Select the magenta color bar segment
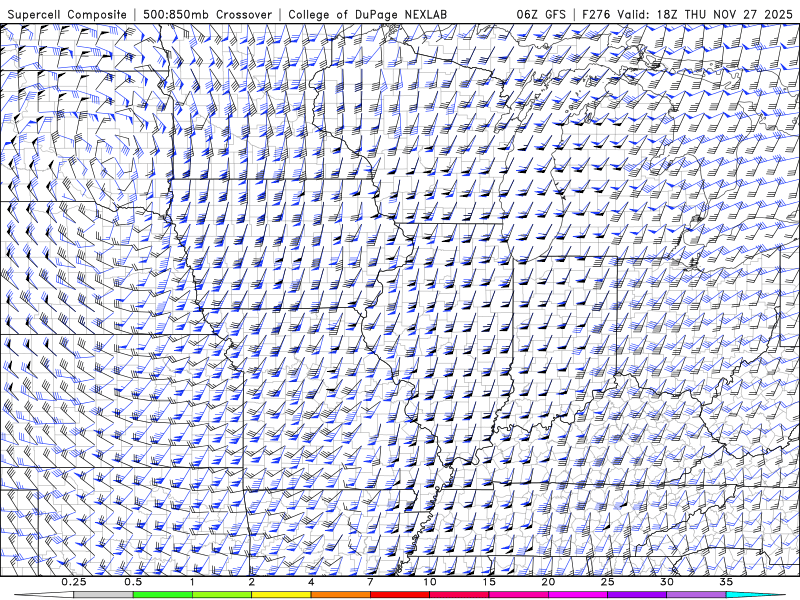This screenshot has width=800, height=600. 578,595
